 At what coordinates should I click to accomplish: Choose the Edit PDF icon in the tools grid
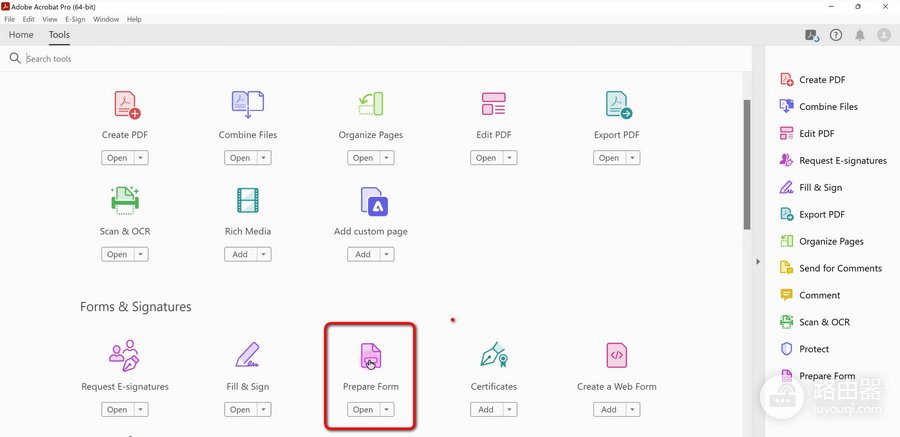coord(493,105)
